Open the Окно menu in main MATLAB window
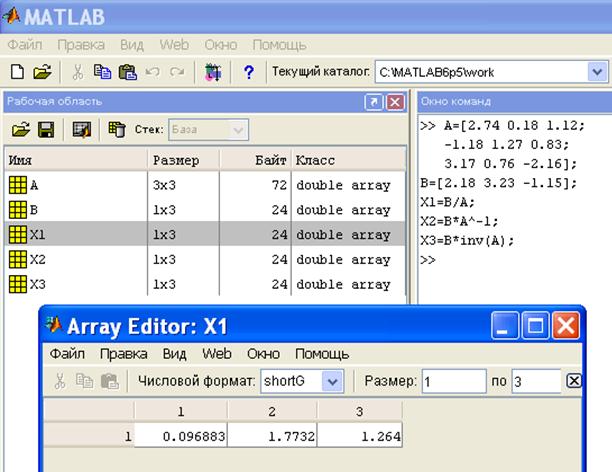The height and width of the screenshot is (472, 612). (x=221, y=45)
